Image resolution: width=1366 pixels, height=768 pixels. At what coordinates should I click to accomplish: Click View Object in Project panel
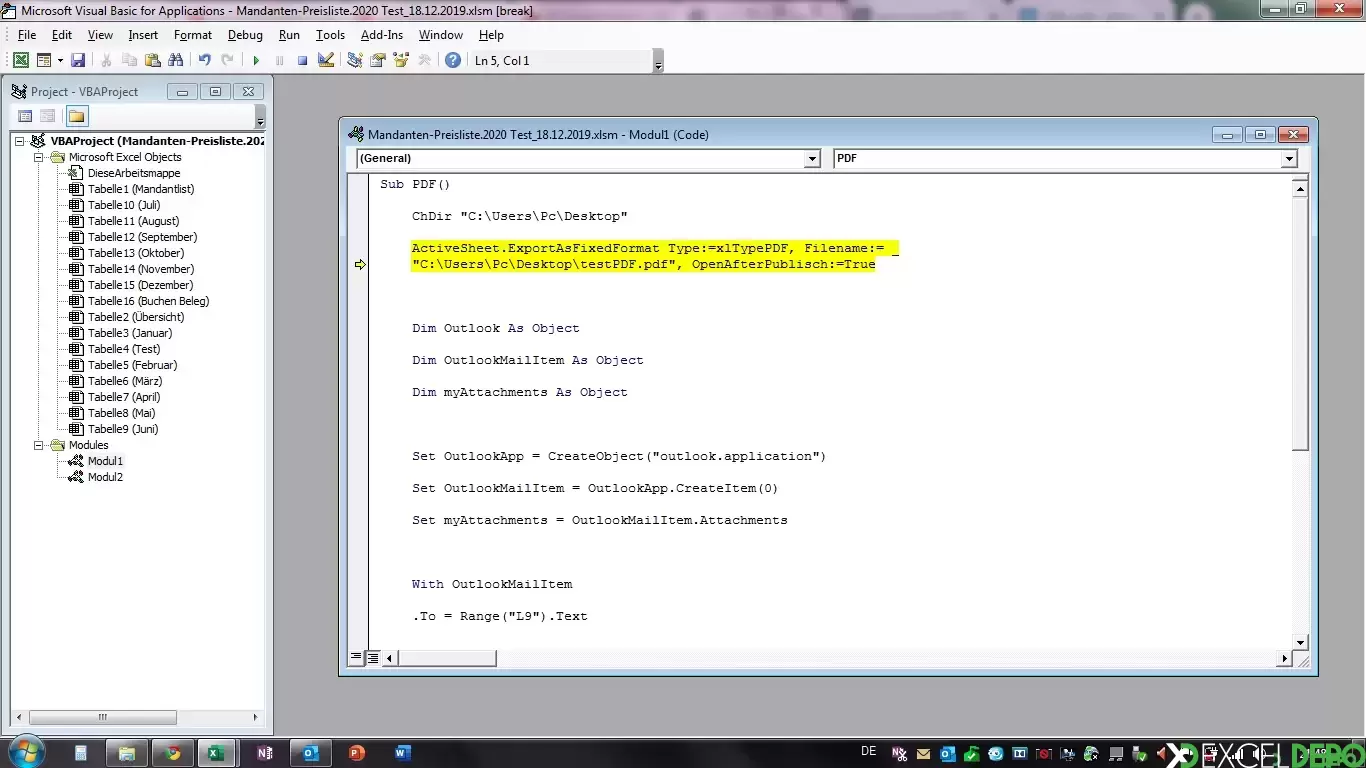point(48,116)
